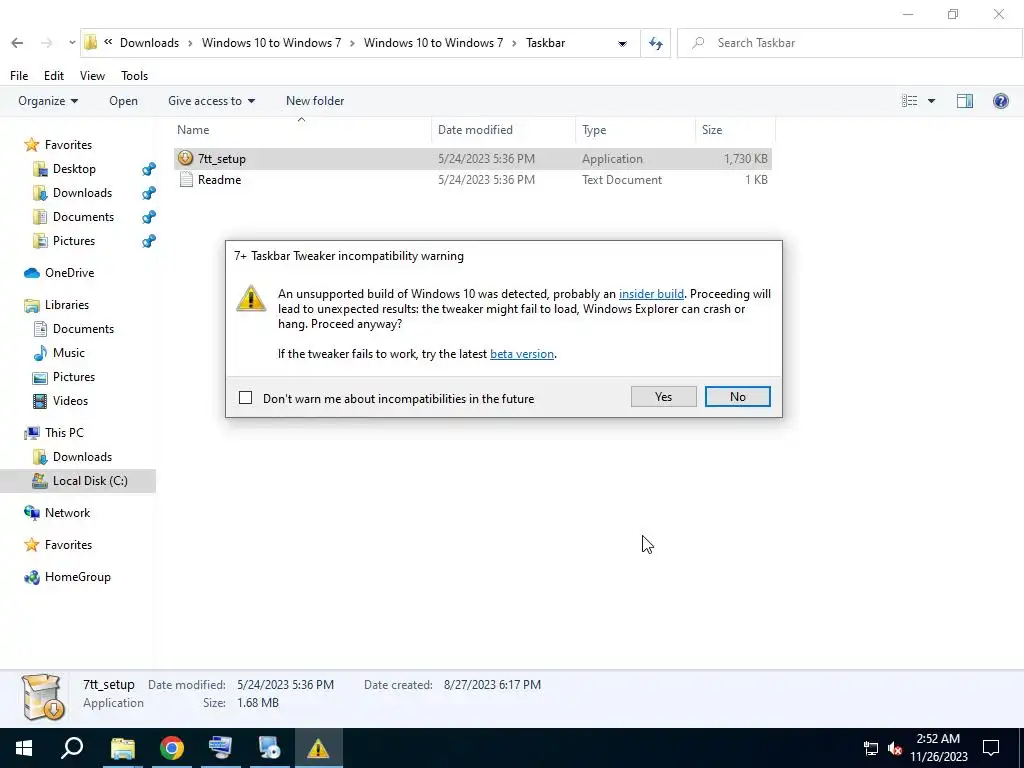This screenshot has width=1024, height=768.
Task: Open the Music library
Action: click(69, 353)
